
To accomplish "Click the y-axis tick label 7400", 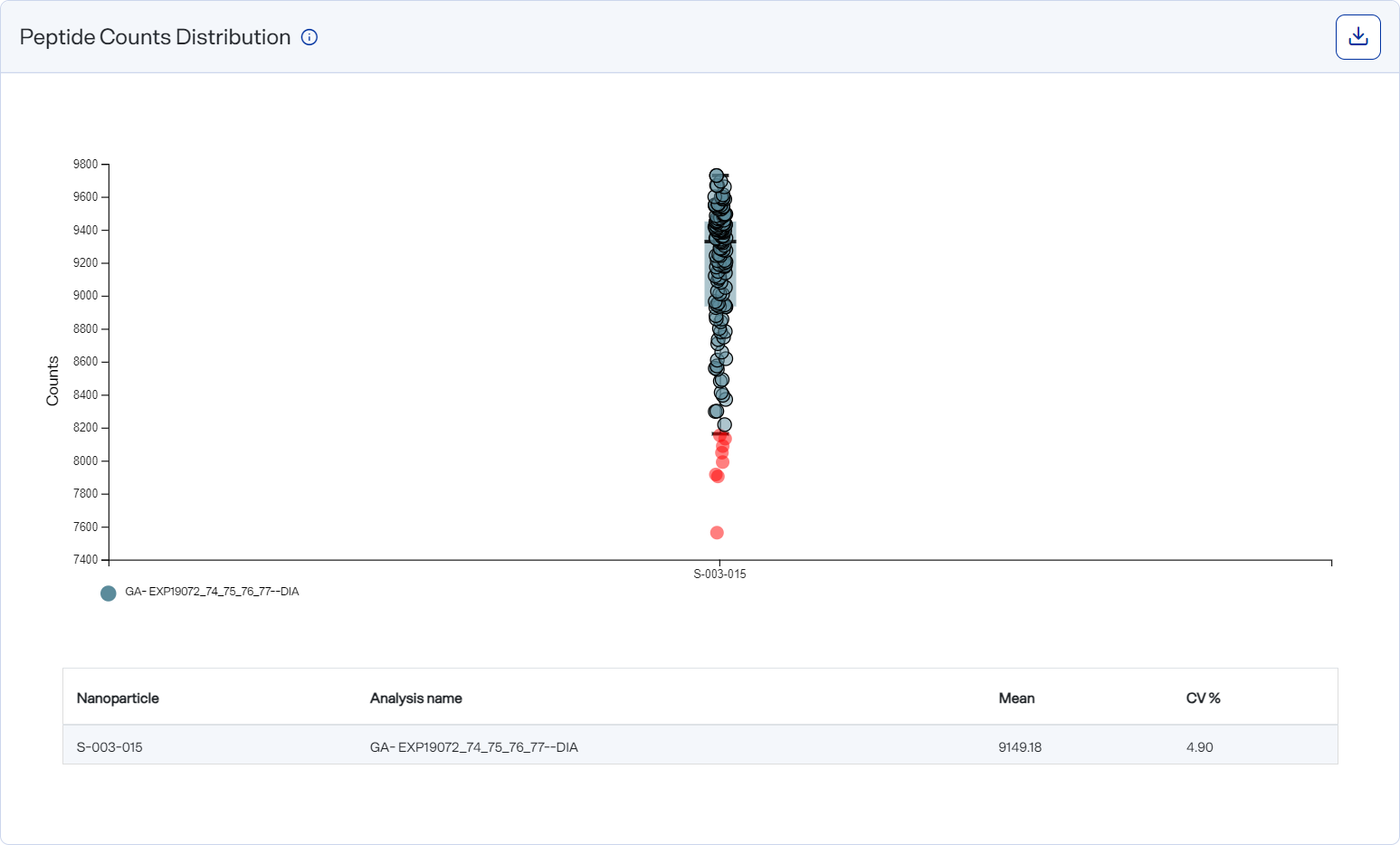I will pos(85,559).
